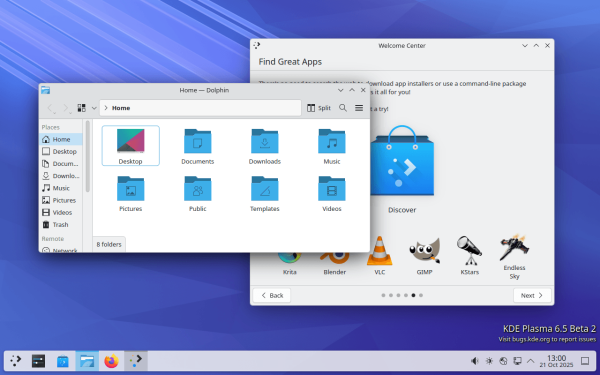Switch to Welcome Center taskbar entry
This screenshot has height=375, width=600.
(135, 360)
